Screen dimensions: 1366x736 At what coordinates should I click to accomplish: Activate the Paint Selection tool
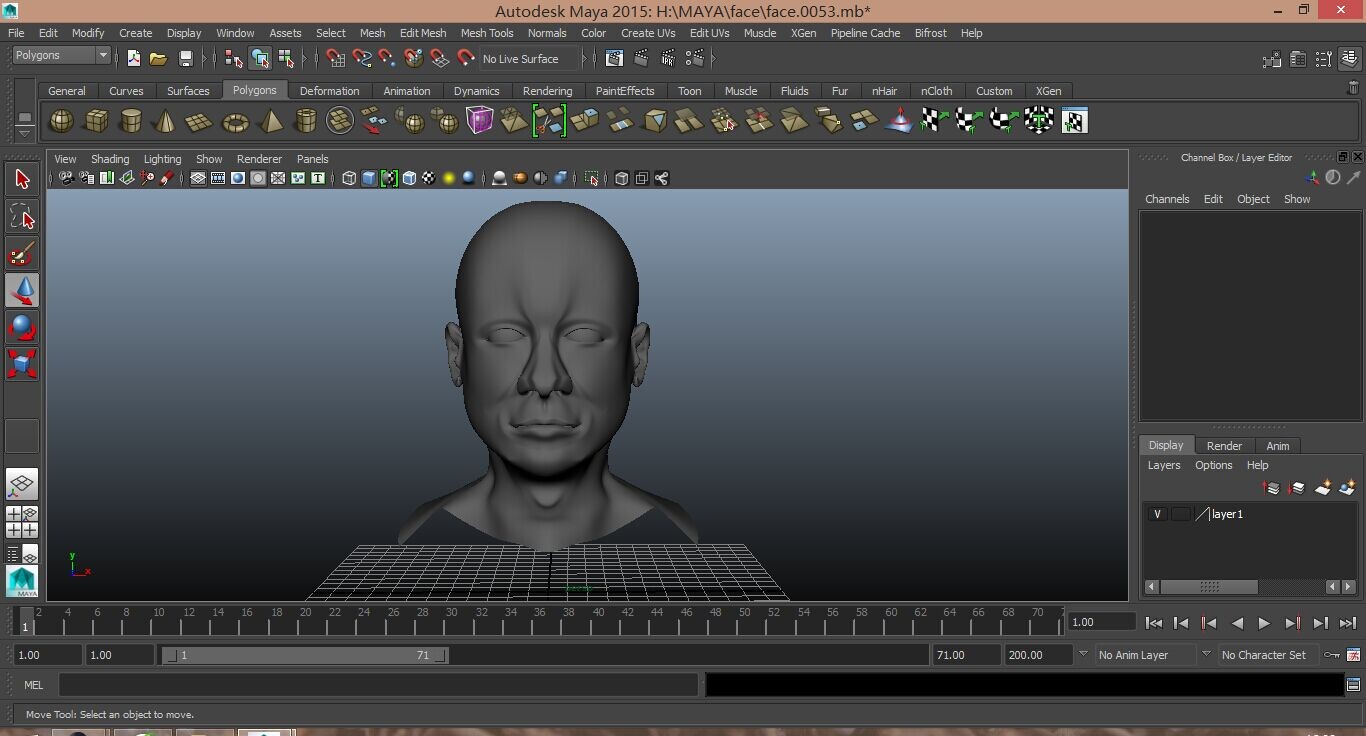(x=22, y=254)
